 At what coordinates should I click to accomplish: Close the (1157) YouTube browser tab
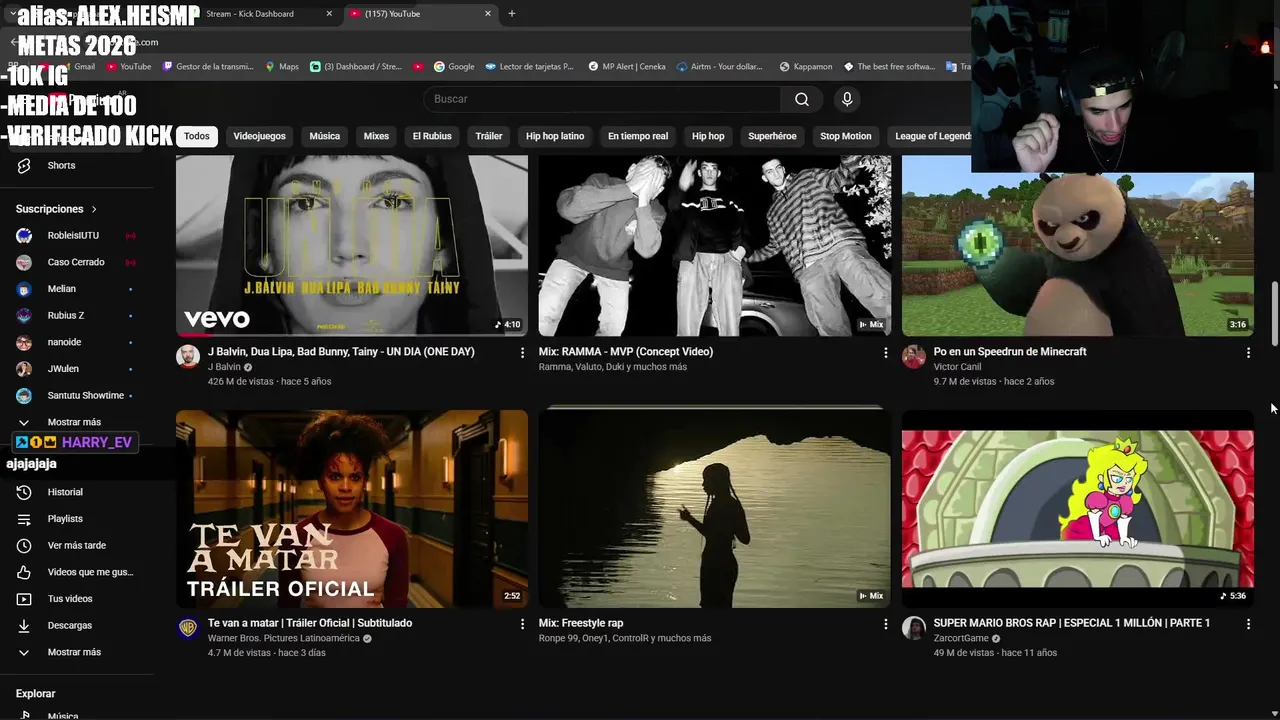tap(488, 14)
